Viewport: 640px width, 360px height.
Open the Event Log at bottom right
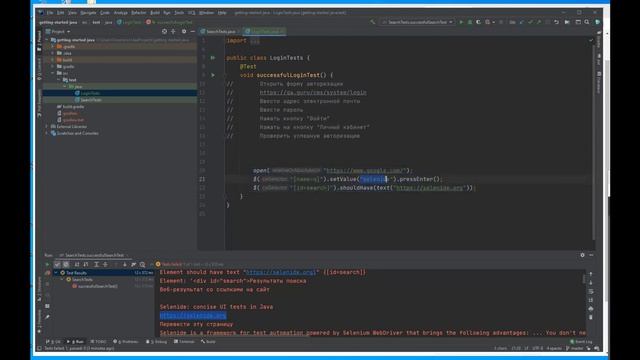point(581,342)
